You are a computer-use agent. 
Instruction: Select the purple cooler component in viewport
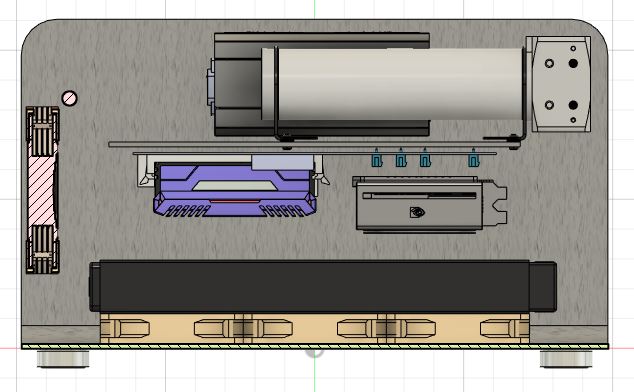(x=235, y=190)
